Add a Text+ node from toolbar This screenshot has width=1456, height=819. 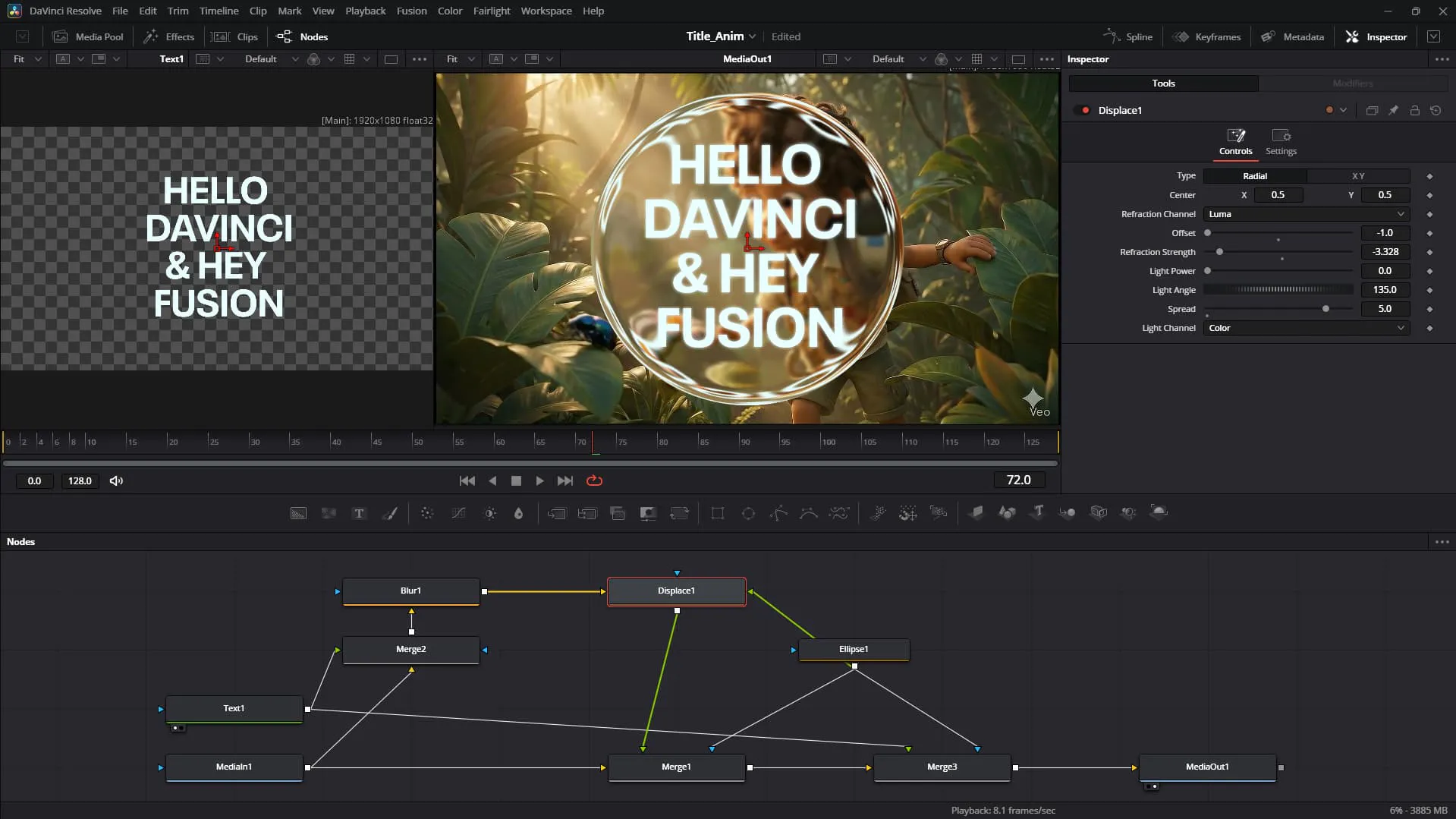359,513
